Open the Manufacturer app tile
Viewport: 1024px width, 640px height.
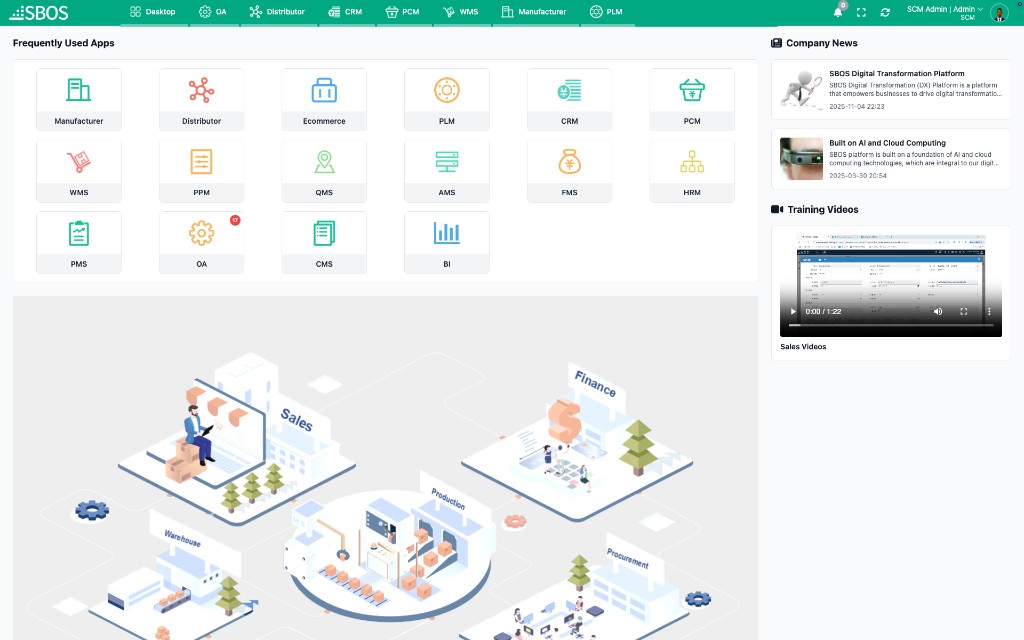coord(78,99)
